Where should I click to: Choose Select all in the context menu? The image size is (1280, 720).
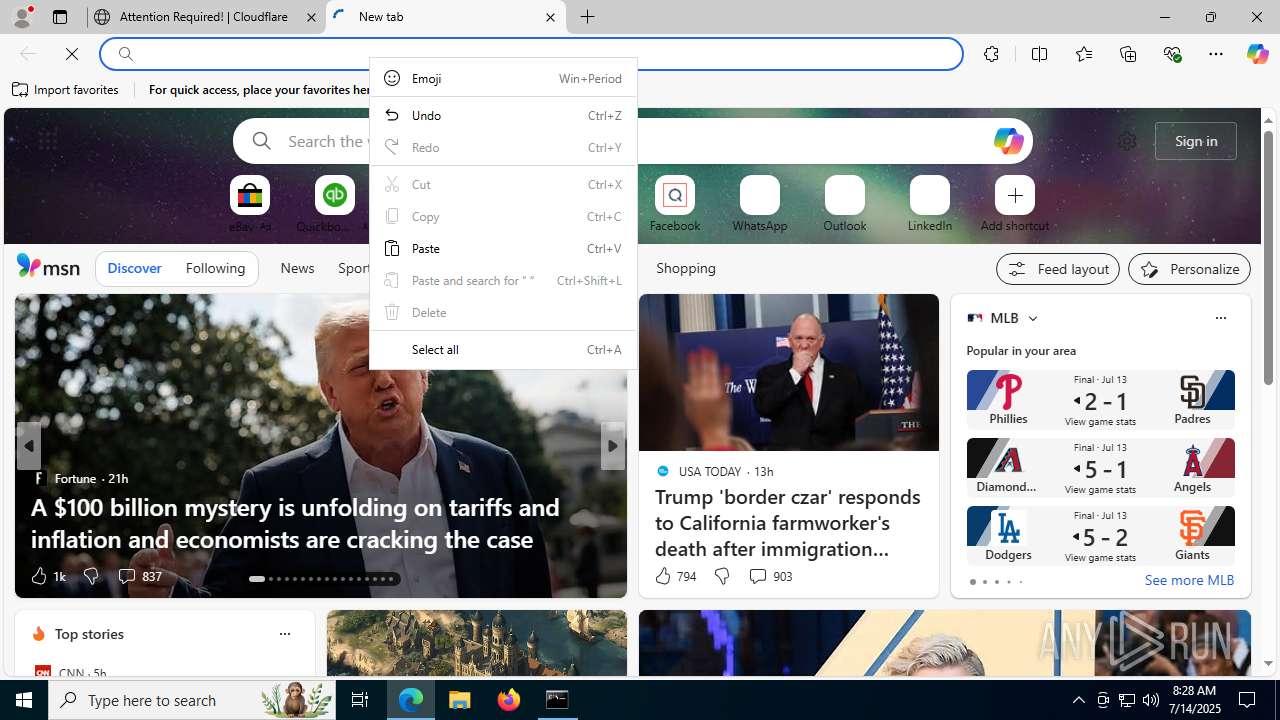coord(503,349)
